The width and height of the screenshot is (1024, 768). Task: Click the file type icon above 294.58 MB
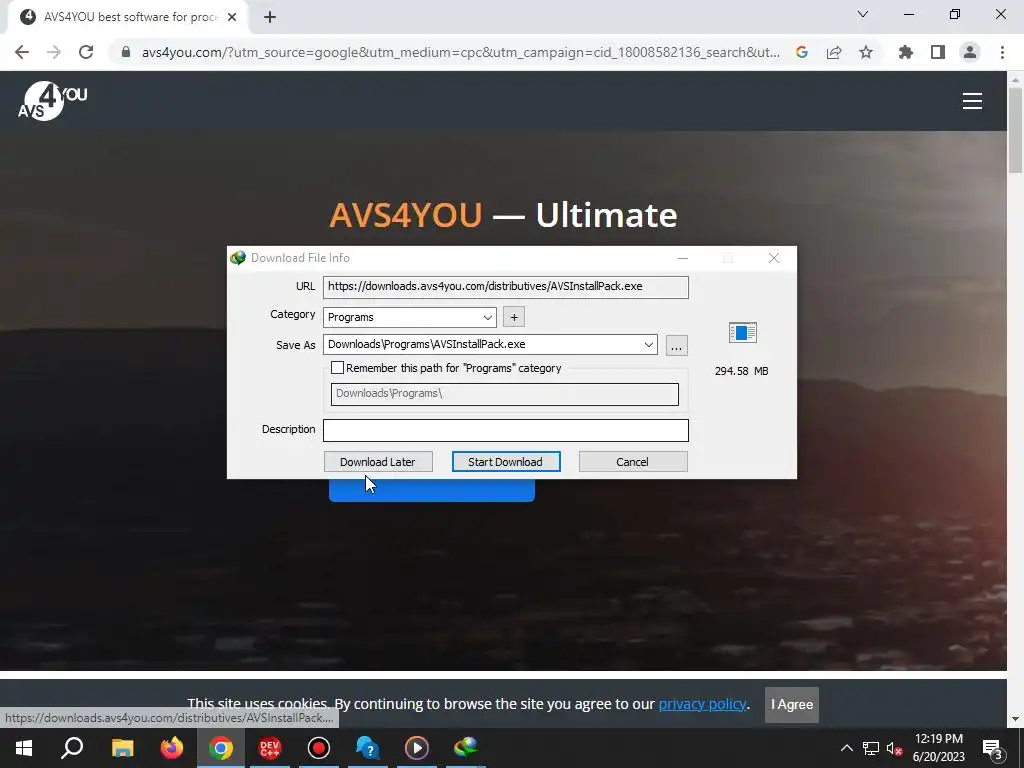[743, 332]
